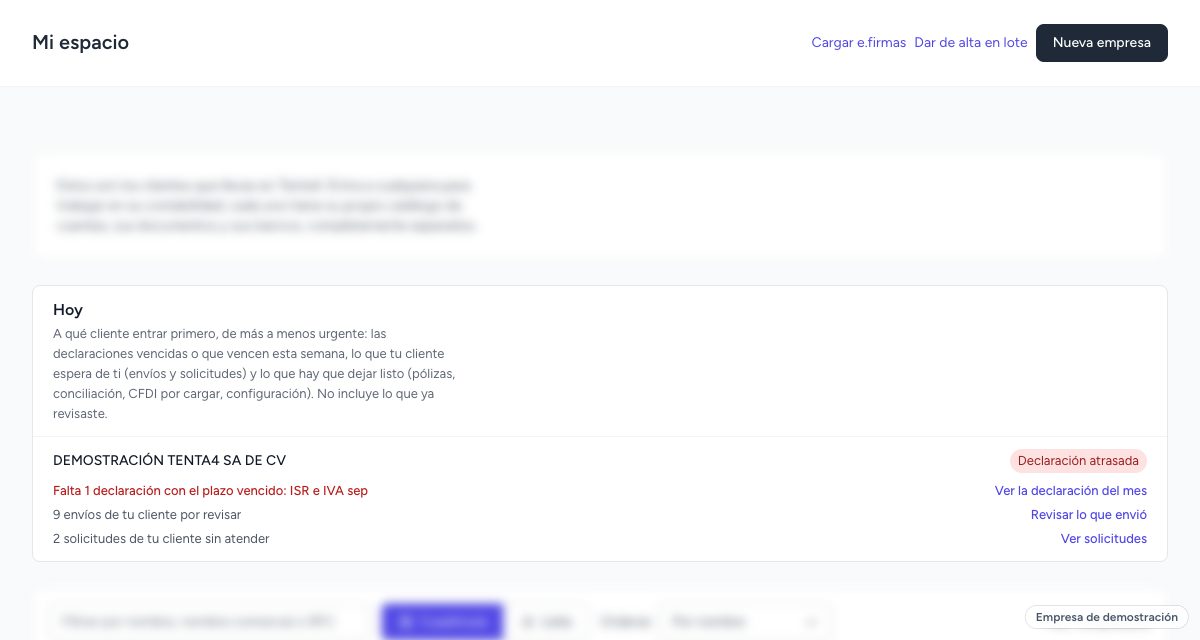Open the Ver solicitudes link

tap(1104, 539)
